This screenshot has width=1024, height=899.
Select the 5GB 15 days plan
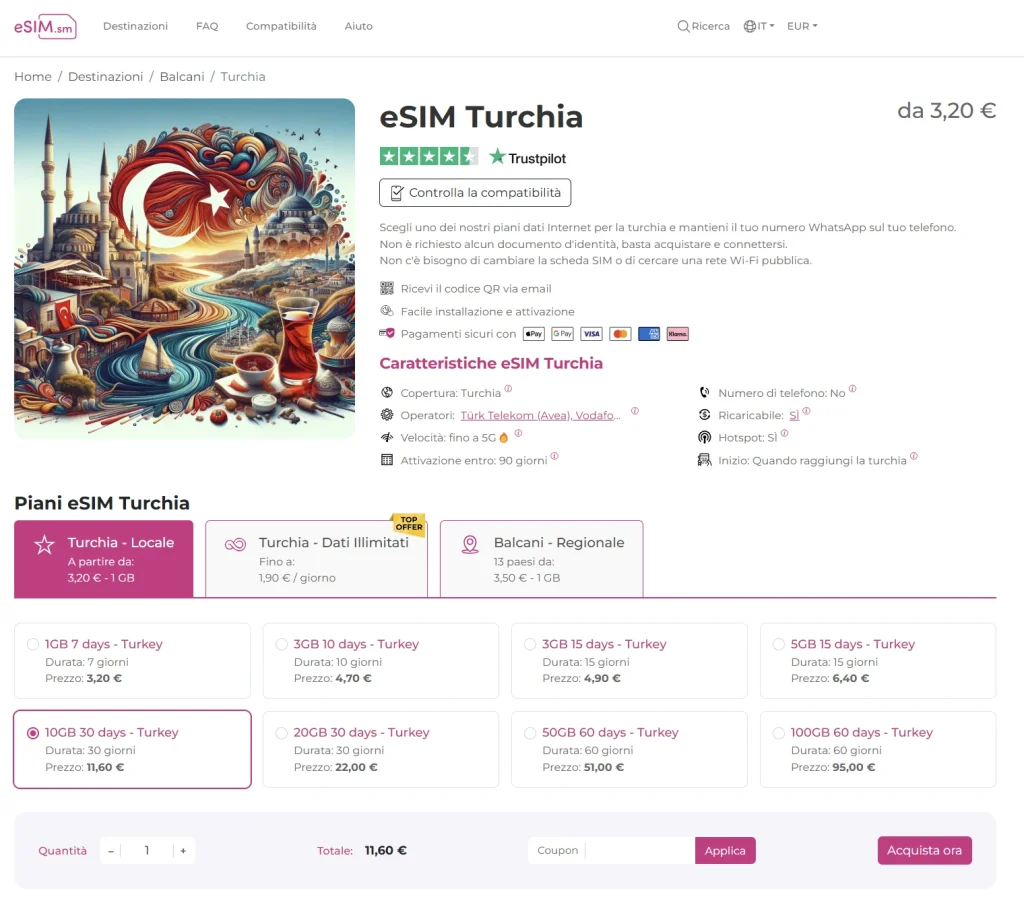point(878,660)
